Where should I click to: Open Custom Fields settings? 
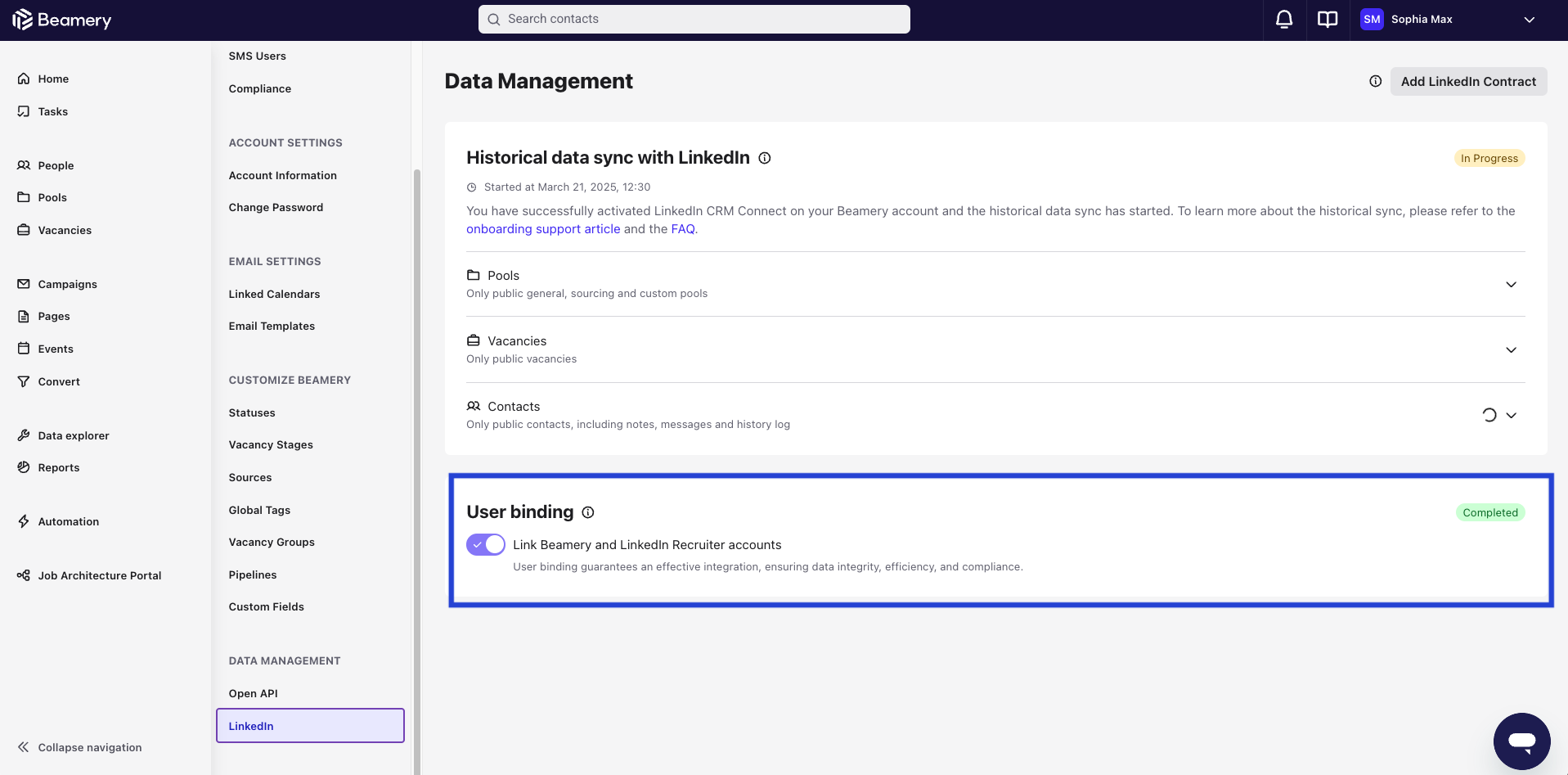[x=266, y=606]
